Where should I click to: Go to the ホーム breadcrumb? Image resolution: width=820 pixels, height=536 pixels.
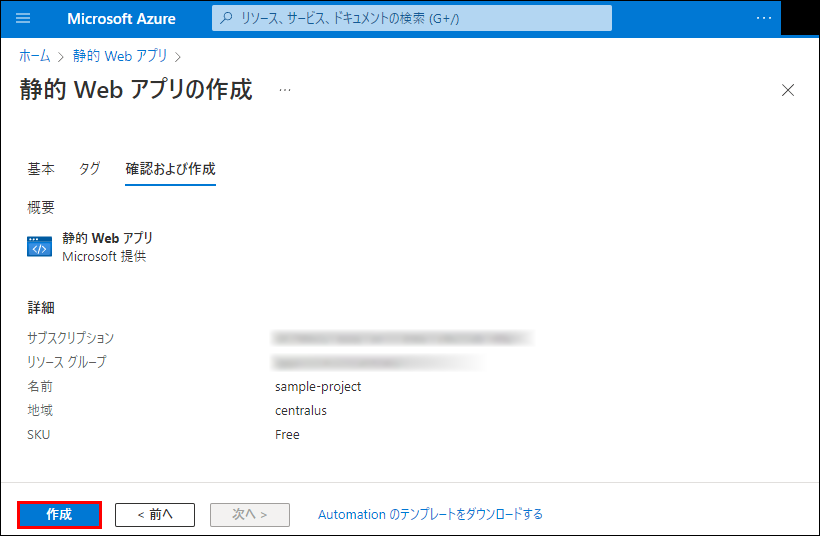35,55
